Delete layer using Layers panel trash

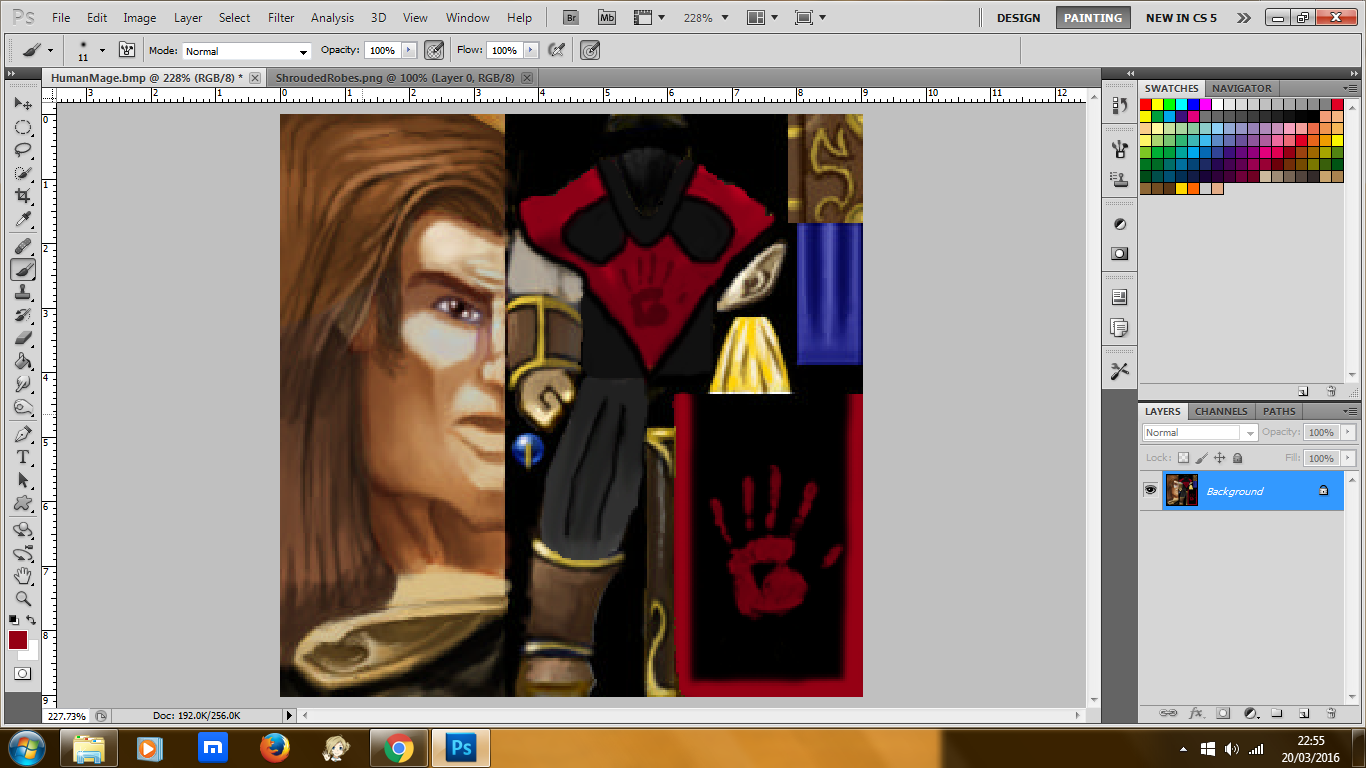(x=1331, y=713)
